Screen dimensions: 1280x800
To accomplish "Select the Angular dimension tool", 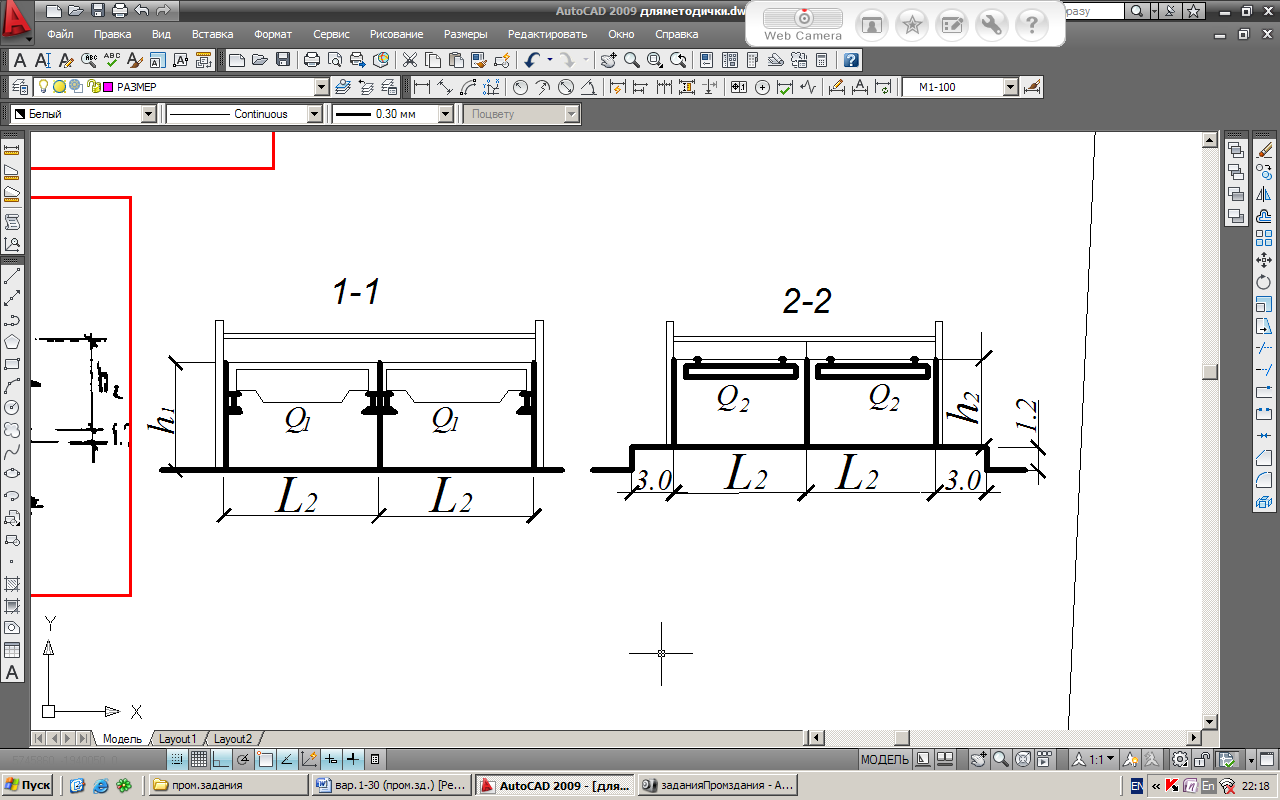I will (590, 87).
